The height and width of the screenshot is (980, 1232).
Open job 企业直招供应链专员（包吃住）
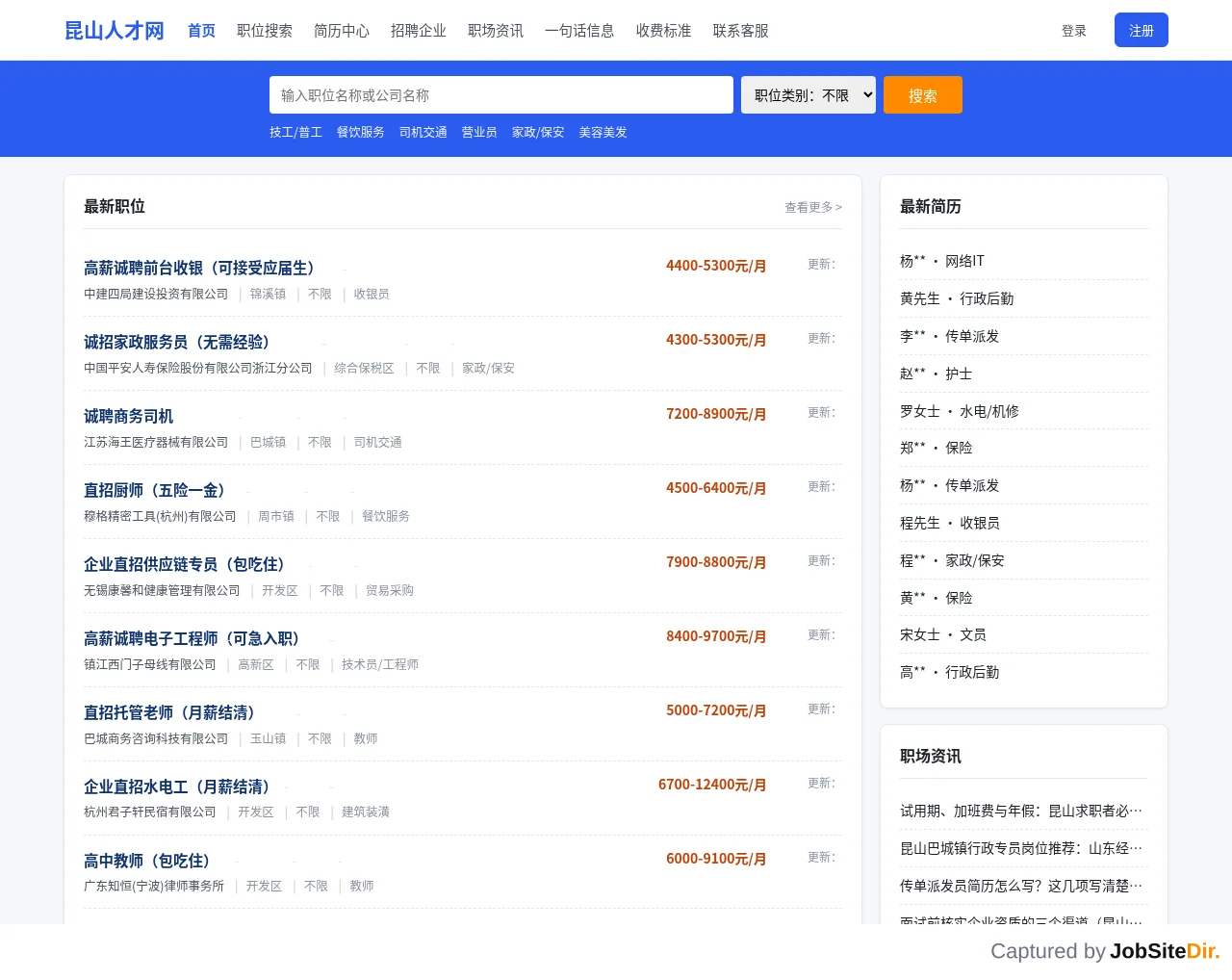click(184, 564)
